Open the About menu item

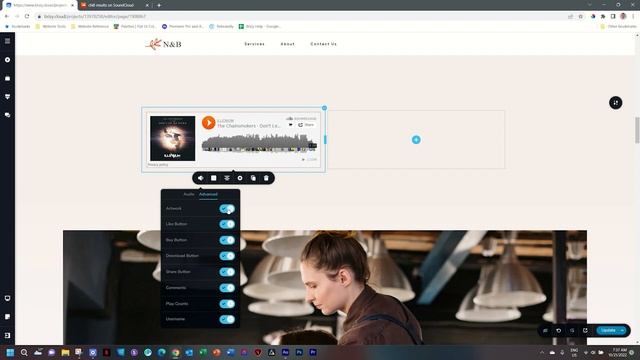287,44
